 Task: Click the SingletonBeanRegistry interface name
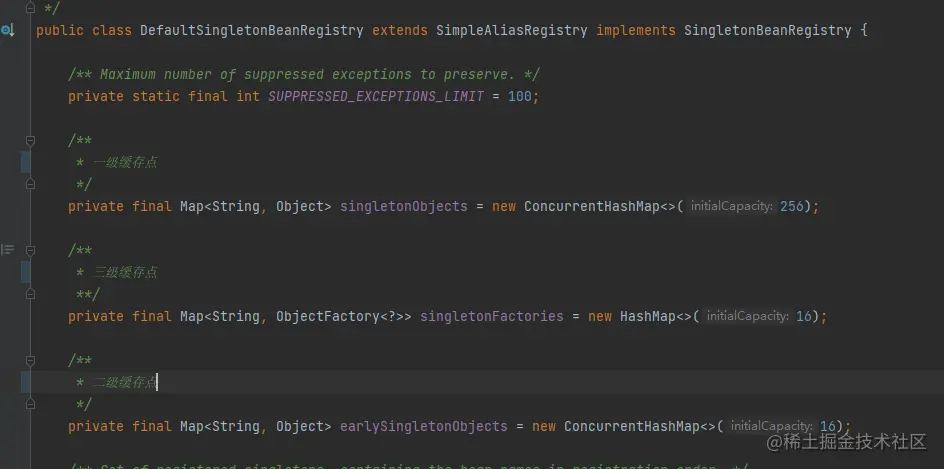pos(768,30)
